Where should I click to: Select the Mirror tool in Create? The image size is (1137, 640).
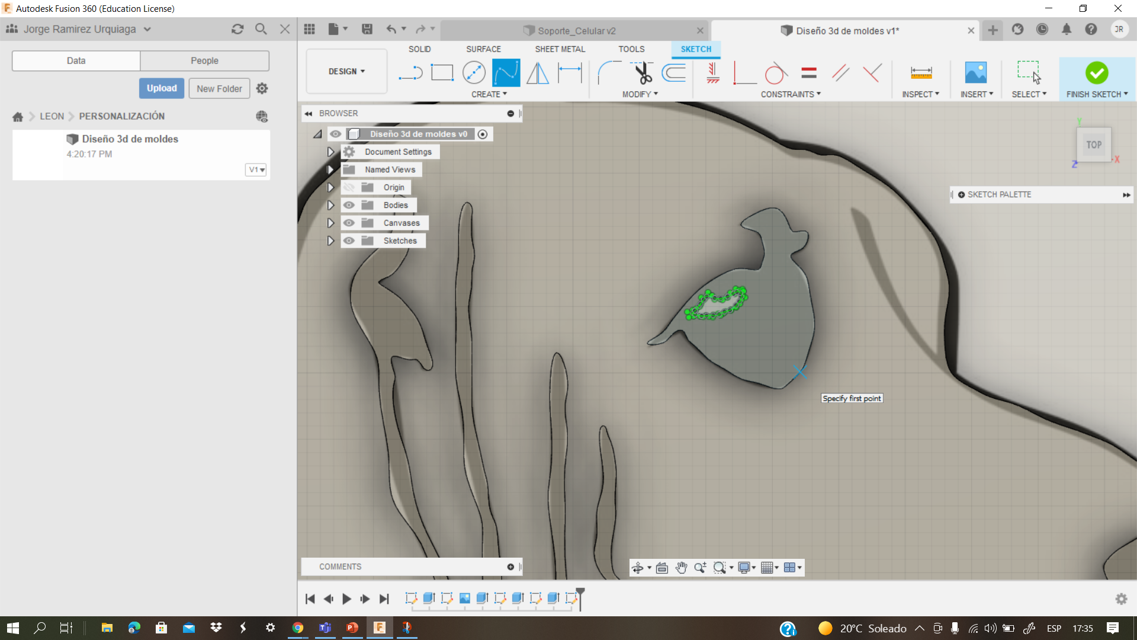click(x=538, y=73)
